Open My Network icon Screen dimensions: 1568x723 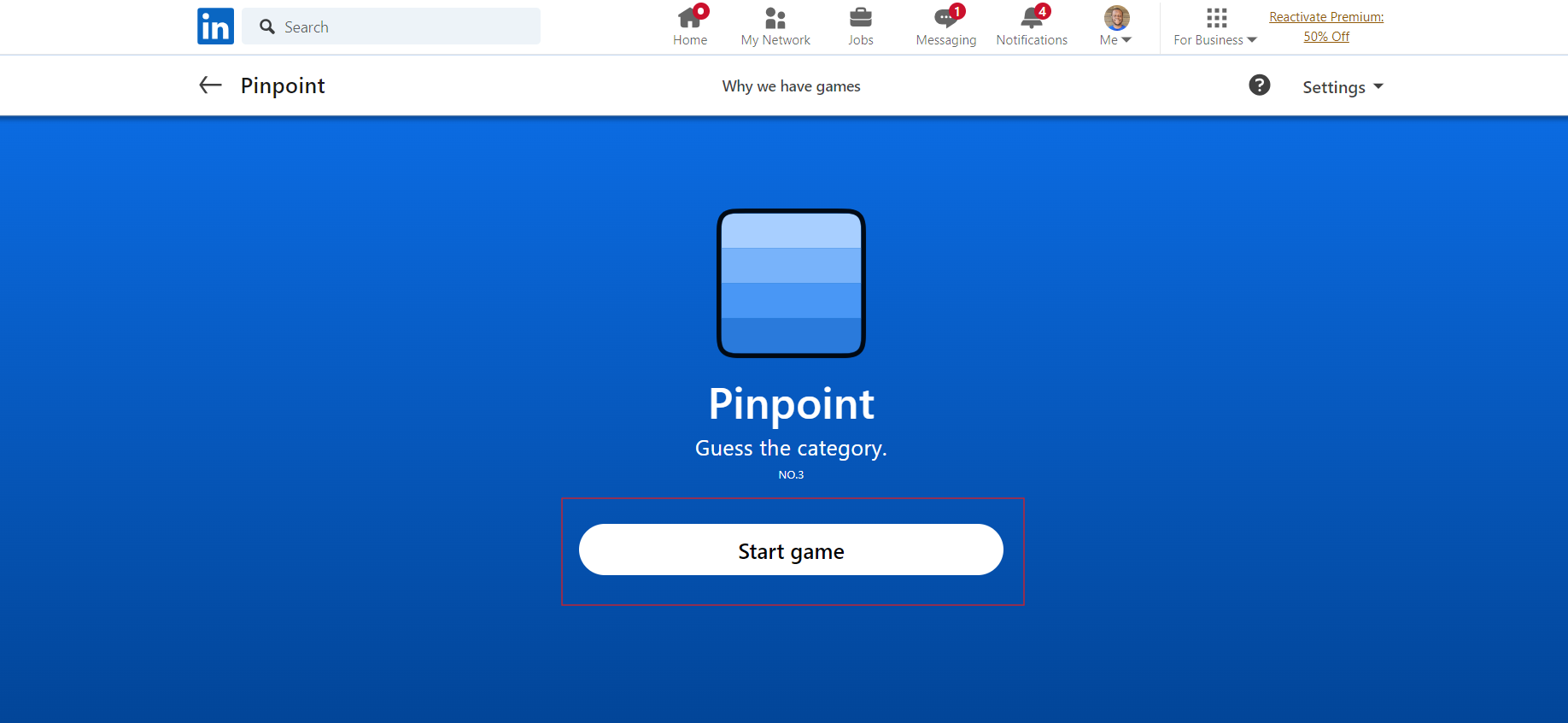[x=775, y=18]
